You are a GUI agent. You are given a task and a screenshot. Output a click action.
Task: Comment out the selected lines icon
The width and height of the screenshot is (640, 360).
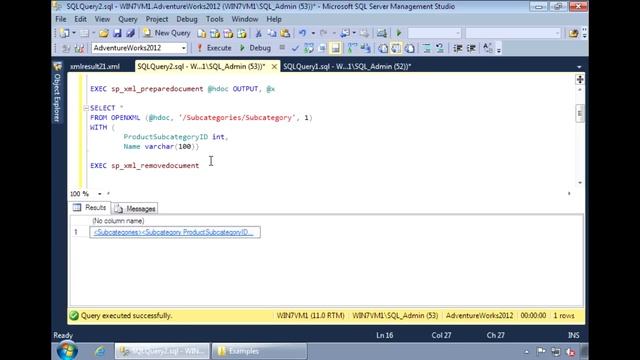[x=427, y=48]
